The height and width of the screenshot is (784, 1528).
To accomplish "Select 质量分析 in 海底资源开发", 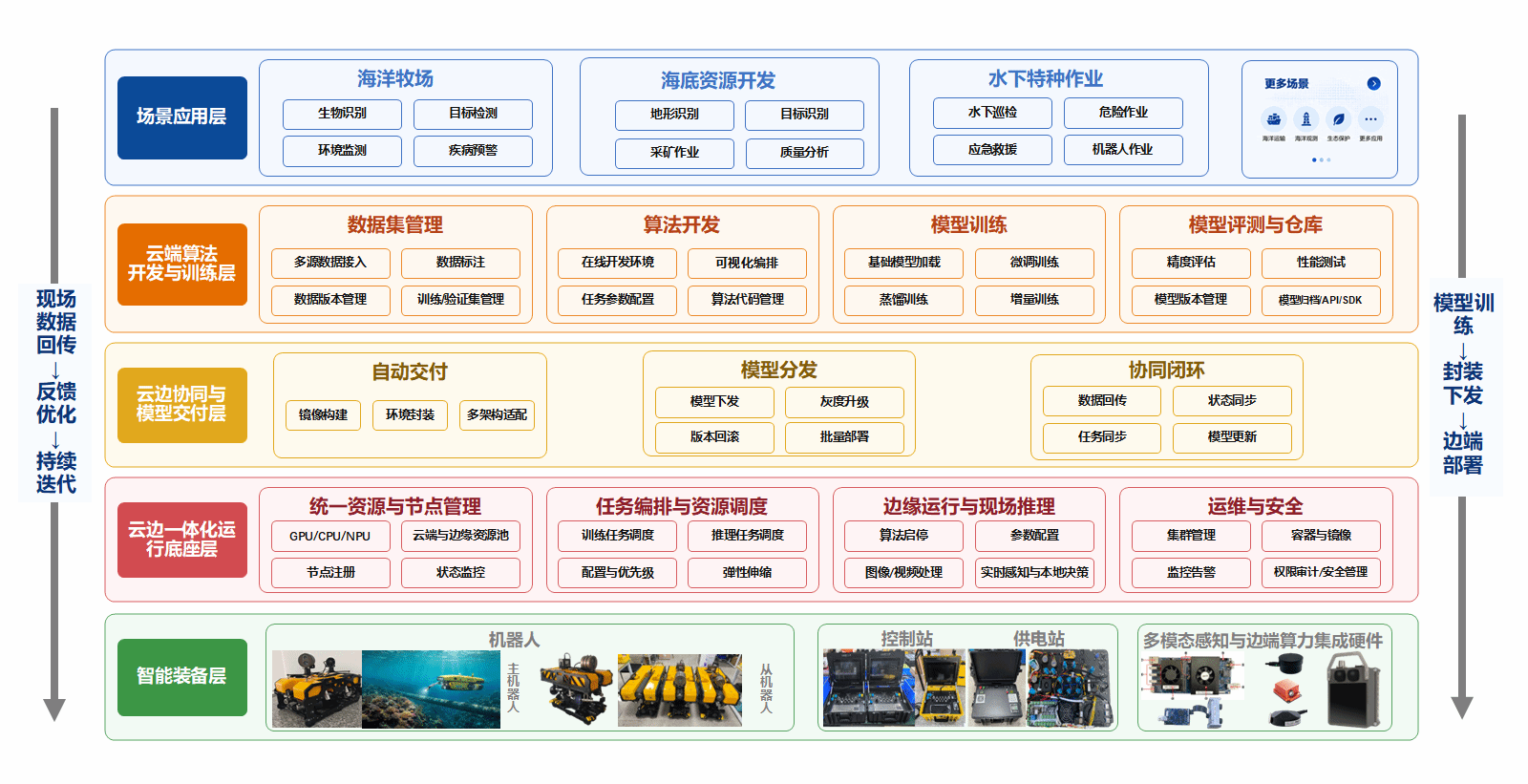I will (x=804, y=153).
